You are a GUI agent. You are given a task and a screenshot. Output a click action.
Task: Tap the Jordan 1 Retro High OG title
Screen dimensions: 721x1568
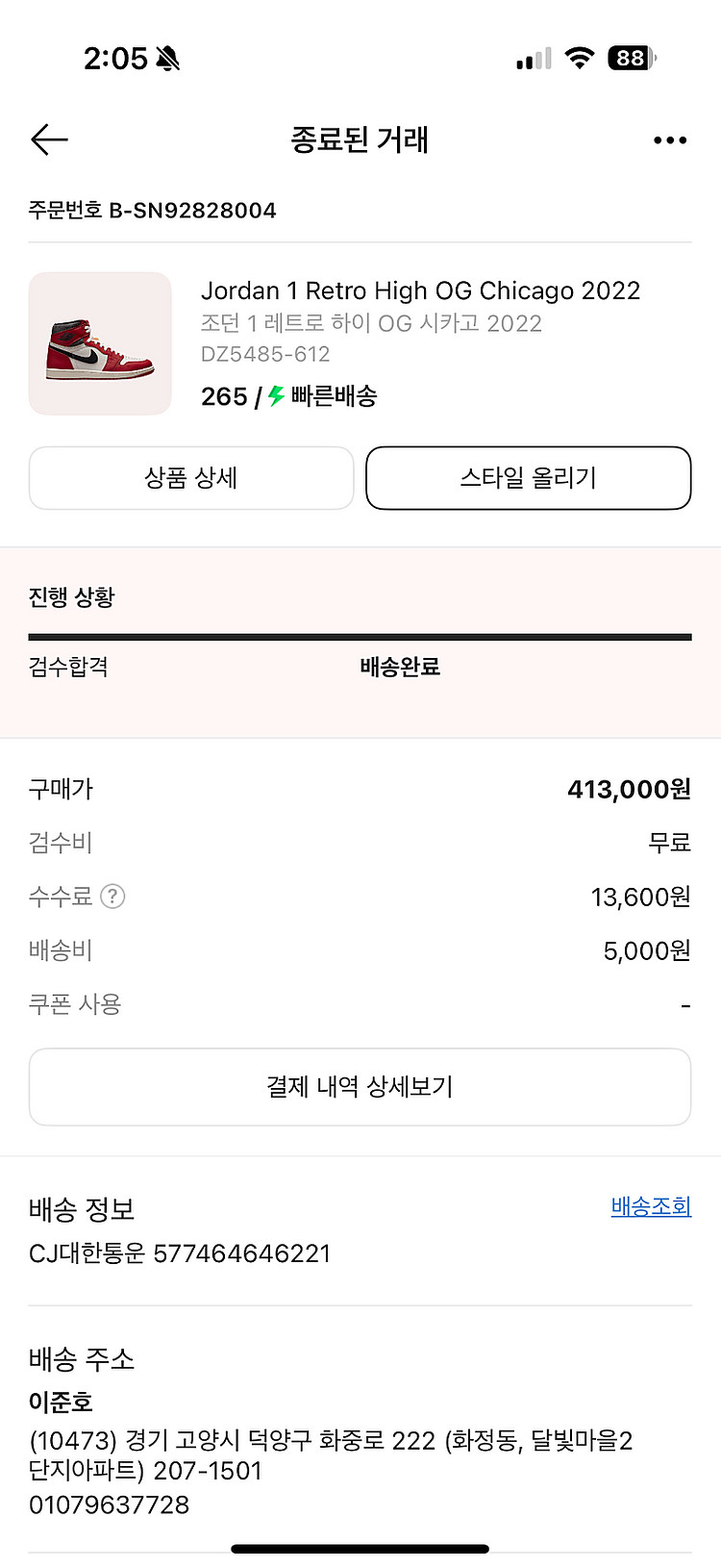420,291
